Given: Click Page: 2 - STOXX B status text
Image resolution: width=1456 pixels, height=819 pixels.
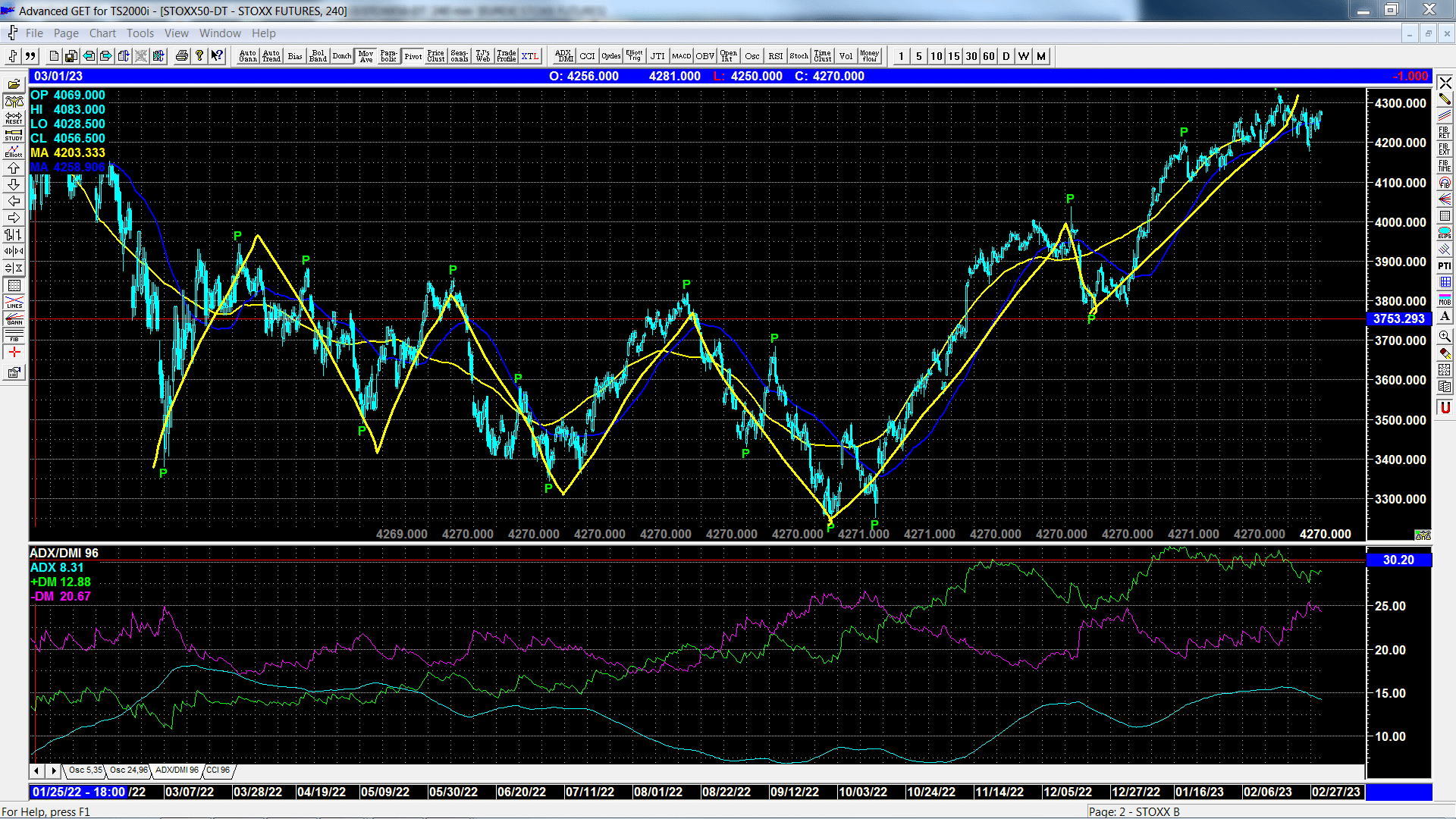Looking at the screenshot, I should coord(1134,811).
